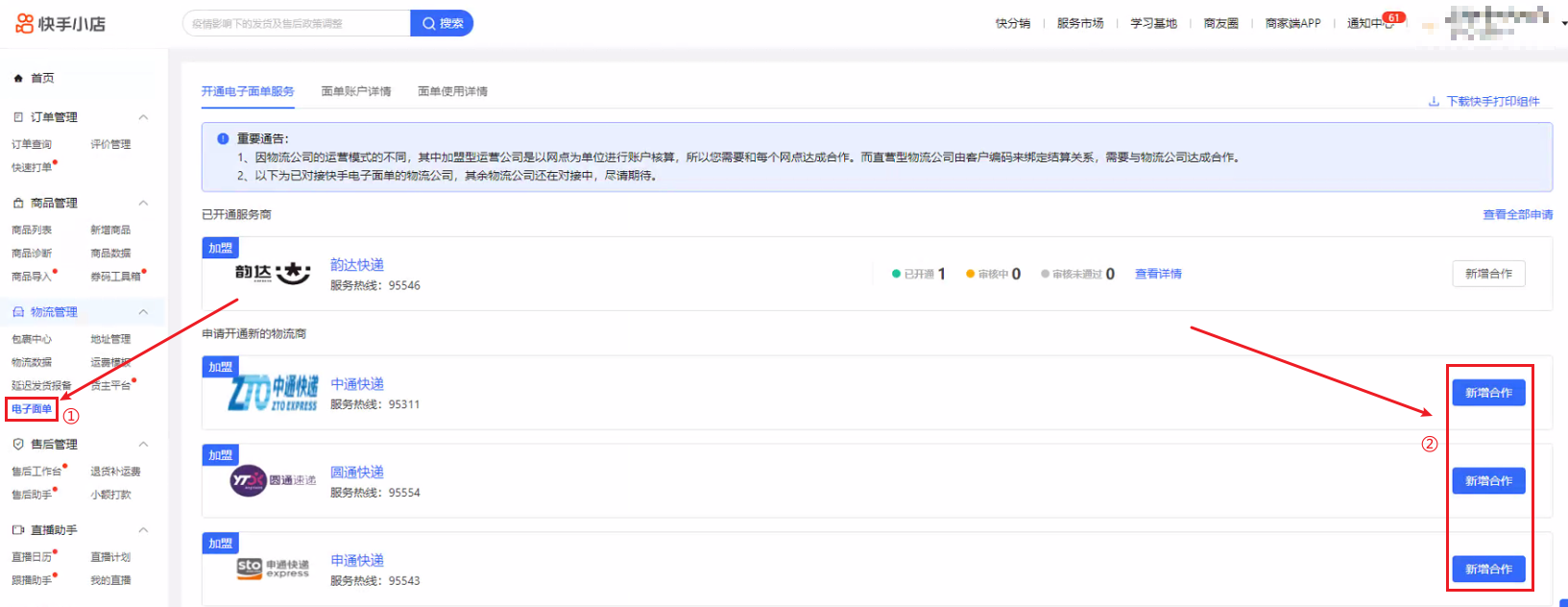The image size is (1568, 607).
Task: Switch to 面单账户详情 tab
Action: (356, 91)
